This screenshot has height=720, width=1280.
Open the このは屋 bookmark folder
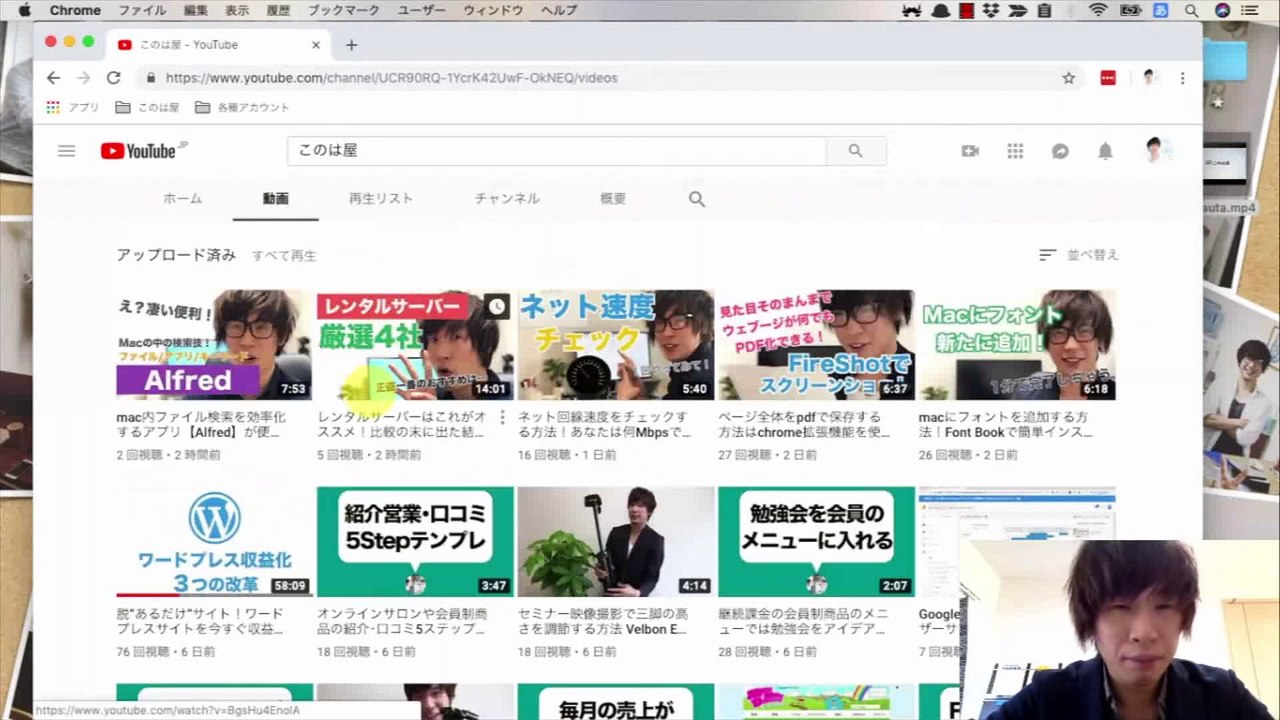coord(147,107)
